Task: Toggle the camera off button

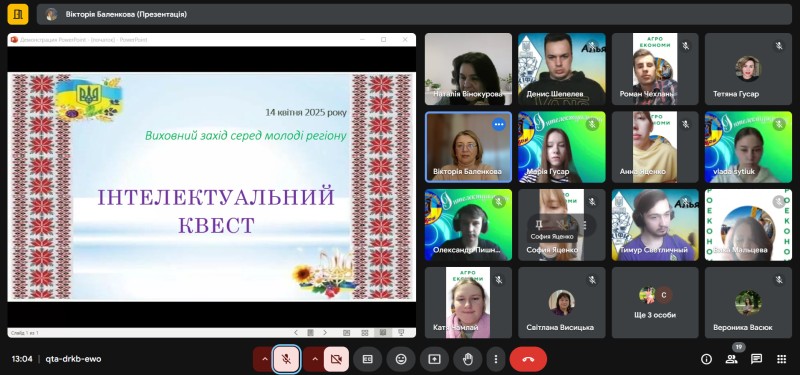Action: tap(336, 359)
